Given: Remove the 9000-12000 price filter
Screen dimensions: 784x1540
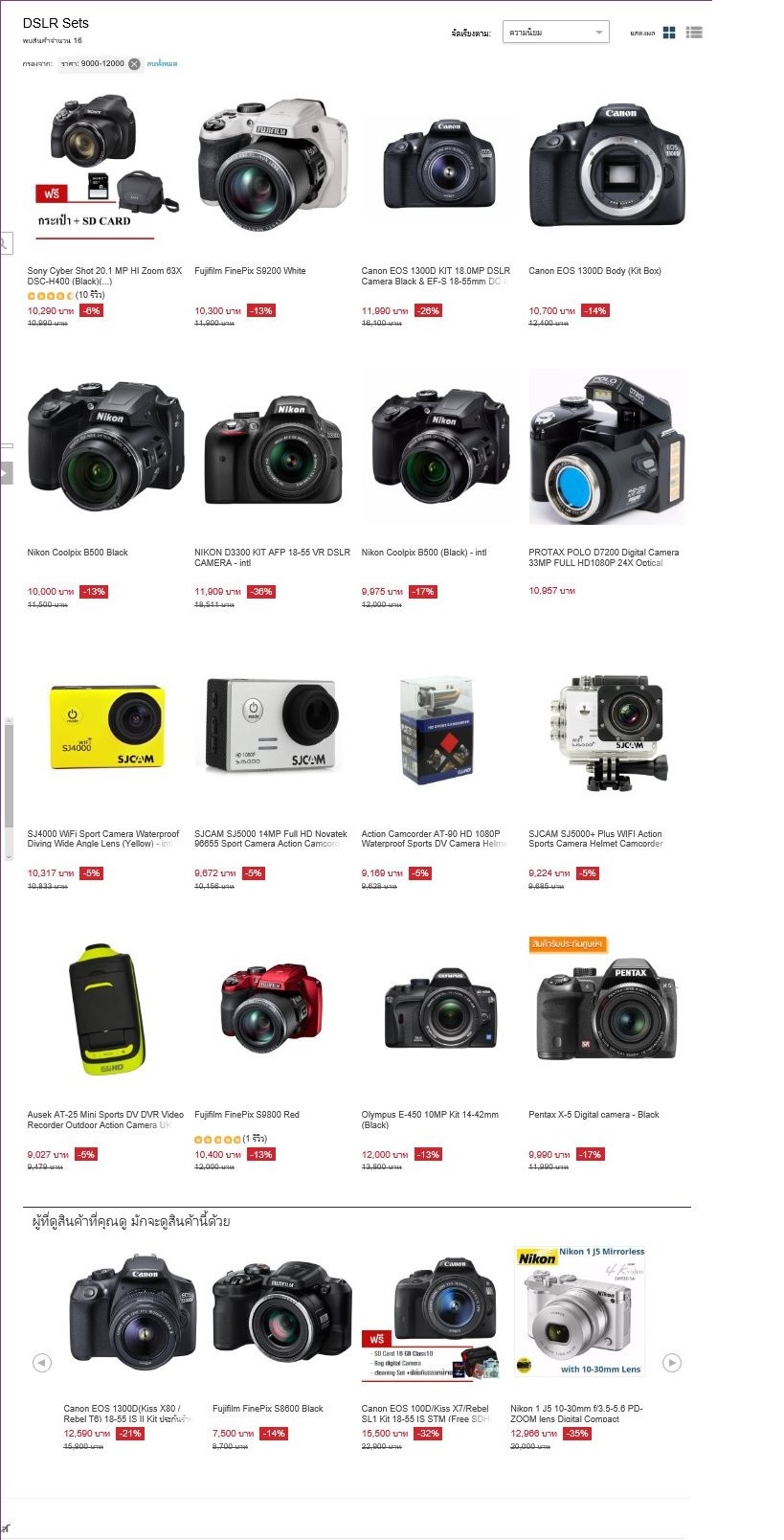Looking at the screenshot, I should (134, 64).
